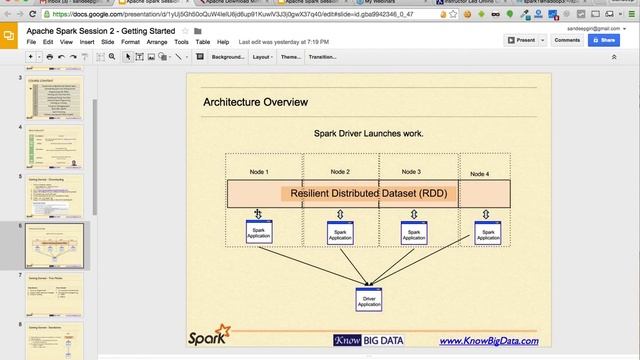Click the browser address bar URL

(x=233, y=14)
